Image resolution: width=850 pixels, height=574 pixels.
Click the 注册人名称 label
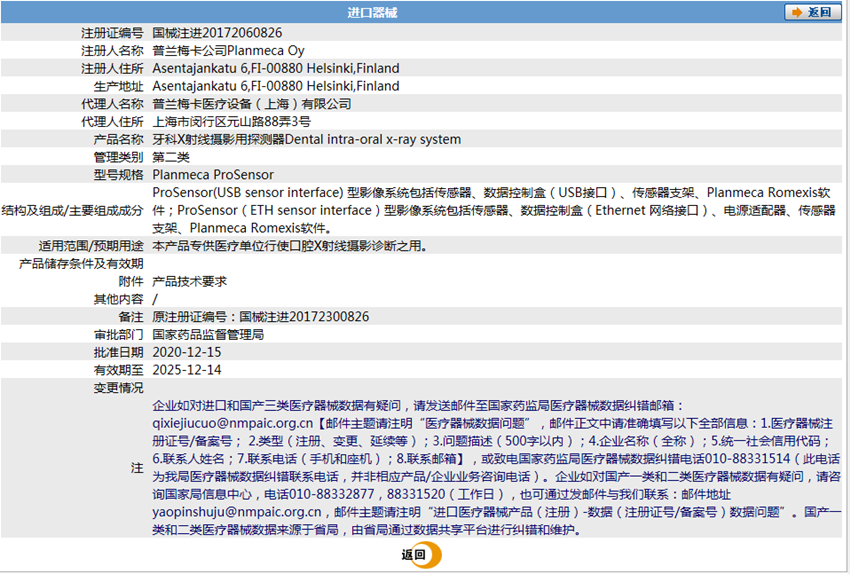pos(113,51)
